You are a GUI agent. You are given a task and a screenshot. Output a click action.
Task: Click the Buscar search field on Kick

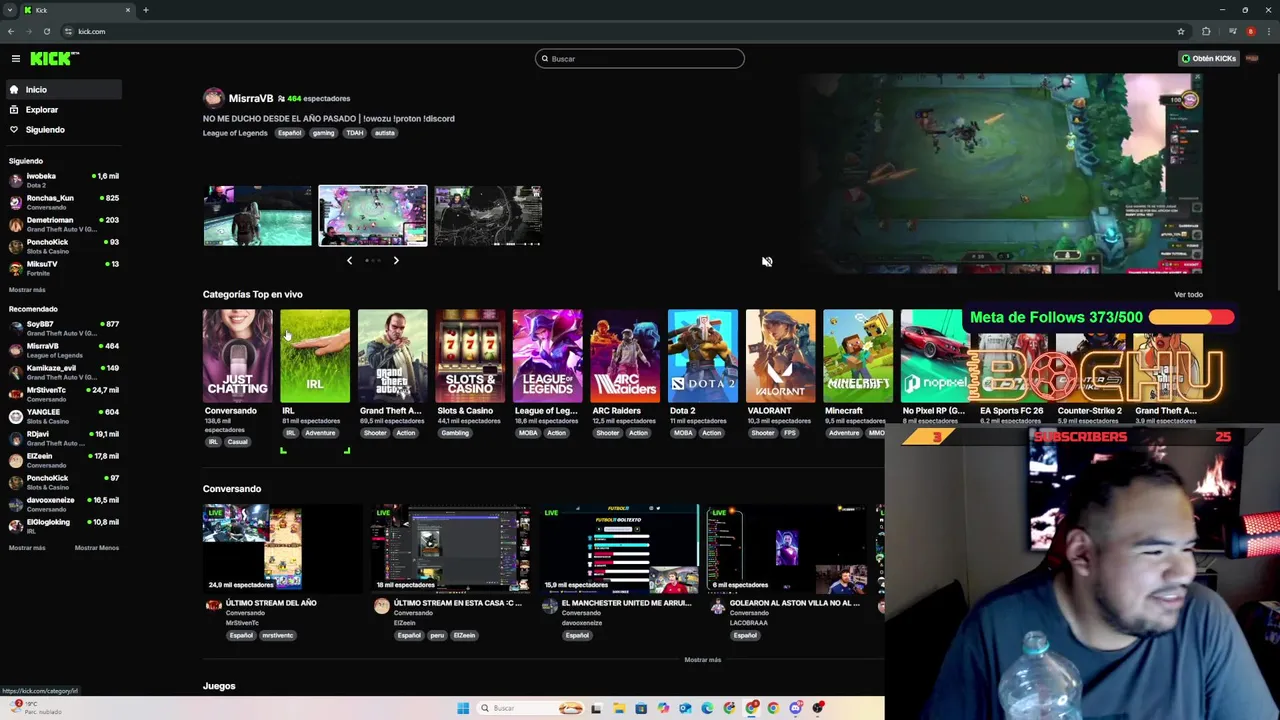tap(640, 59)
